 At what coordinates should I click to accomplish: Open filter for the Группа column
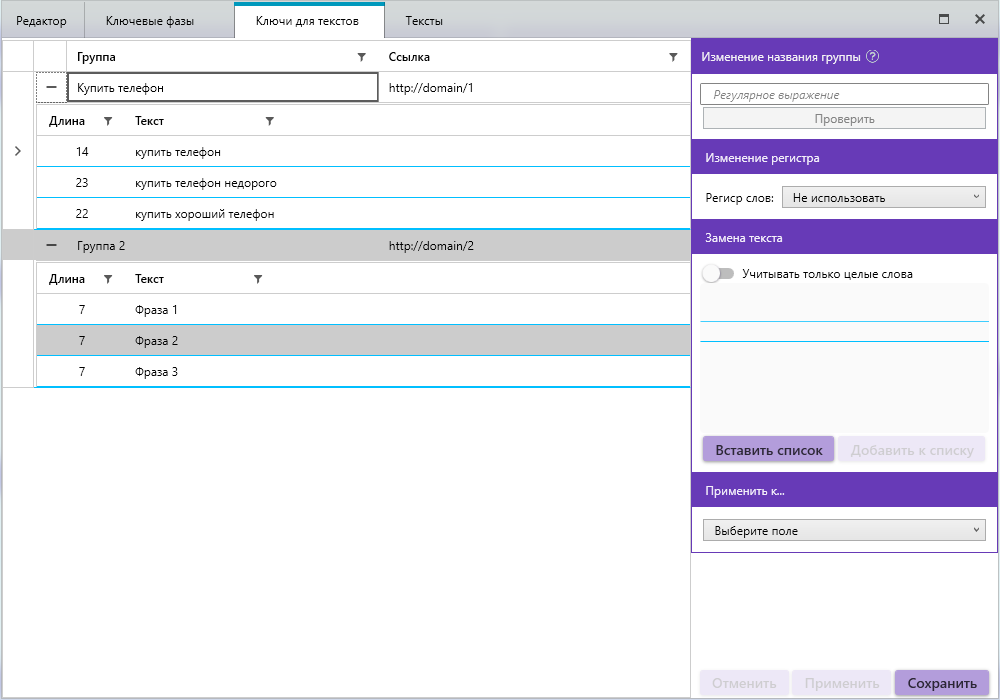coord(362,57)
